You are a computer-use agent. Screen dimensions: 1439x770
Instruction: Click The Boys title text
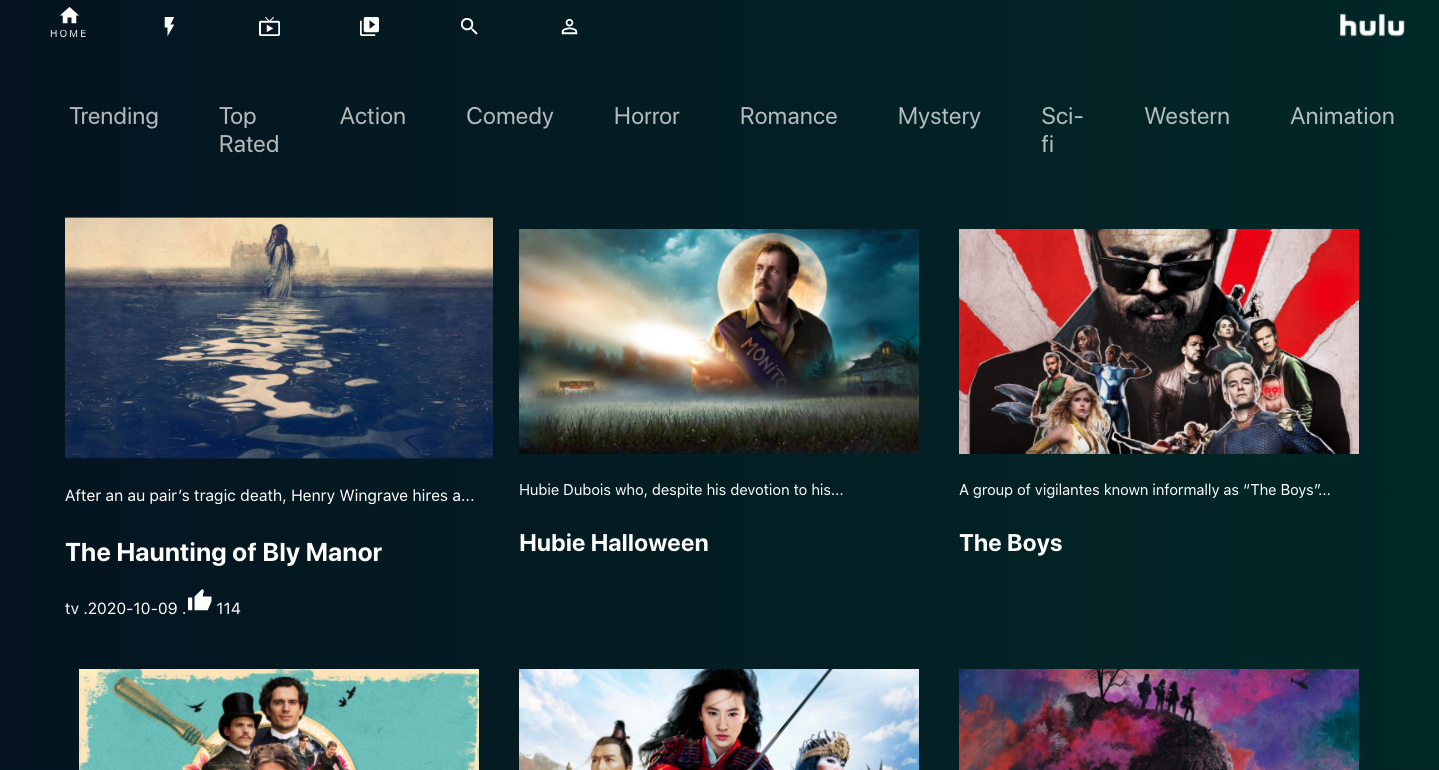click(1011, 543)
